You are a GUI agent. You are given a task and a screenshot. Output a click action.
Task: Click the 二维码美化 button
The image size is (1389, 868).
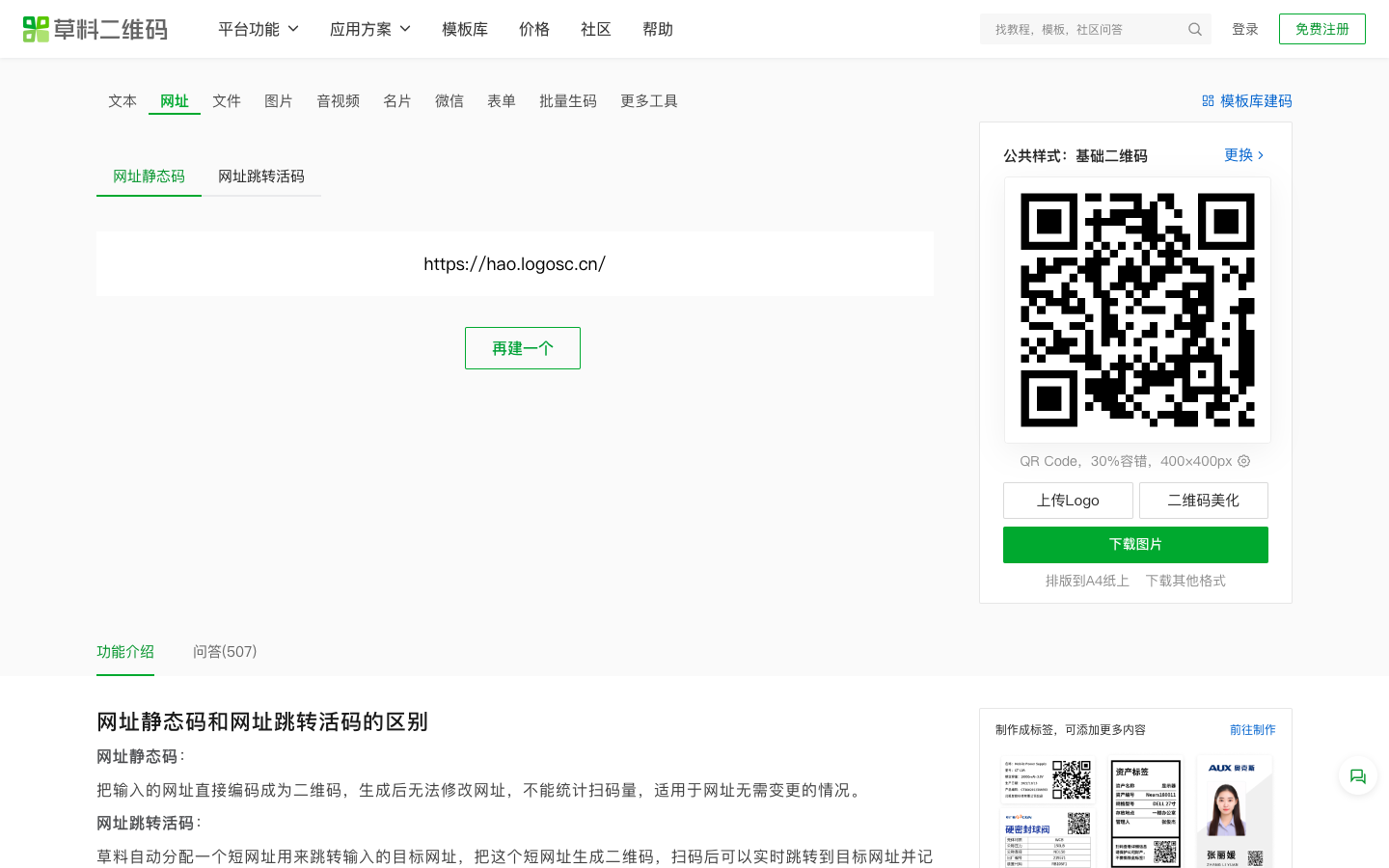click(x=1203, y=501)
